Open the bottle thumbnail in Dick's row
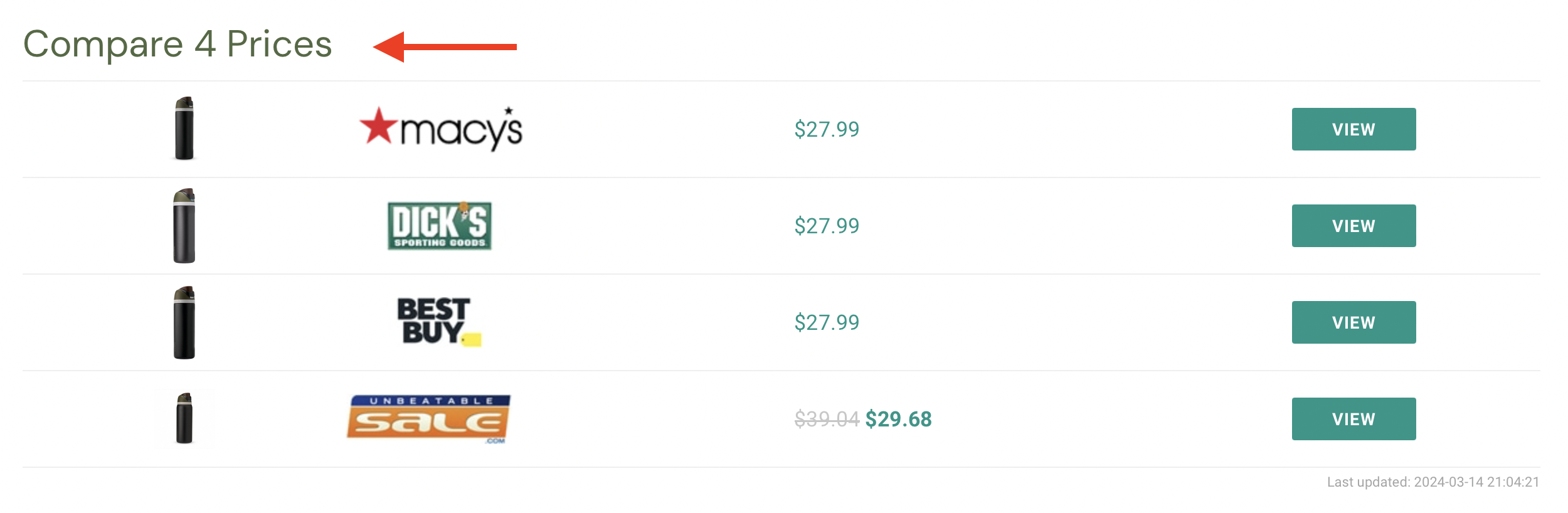 (184, 226)
